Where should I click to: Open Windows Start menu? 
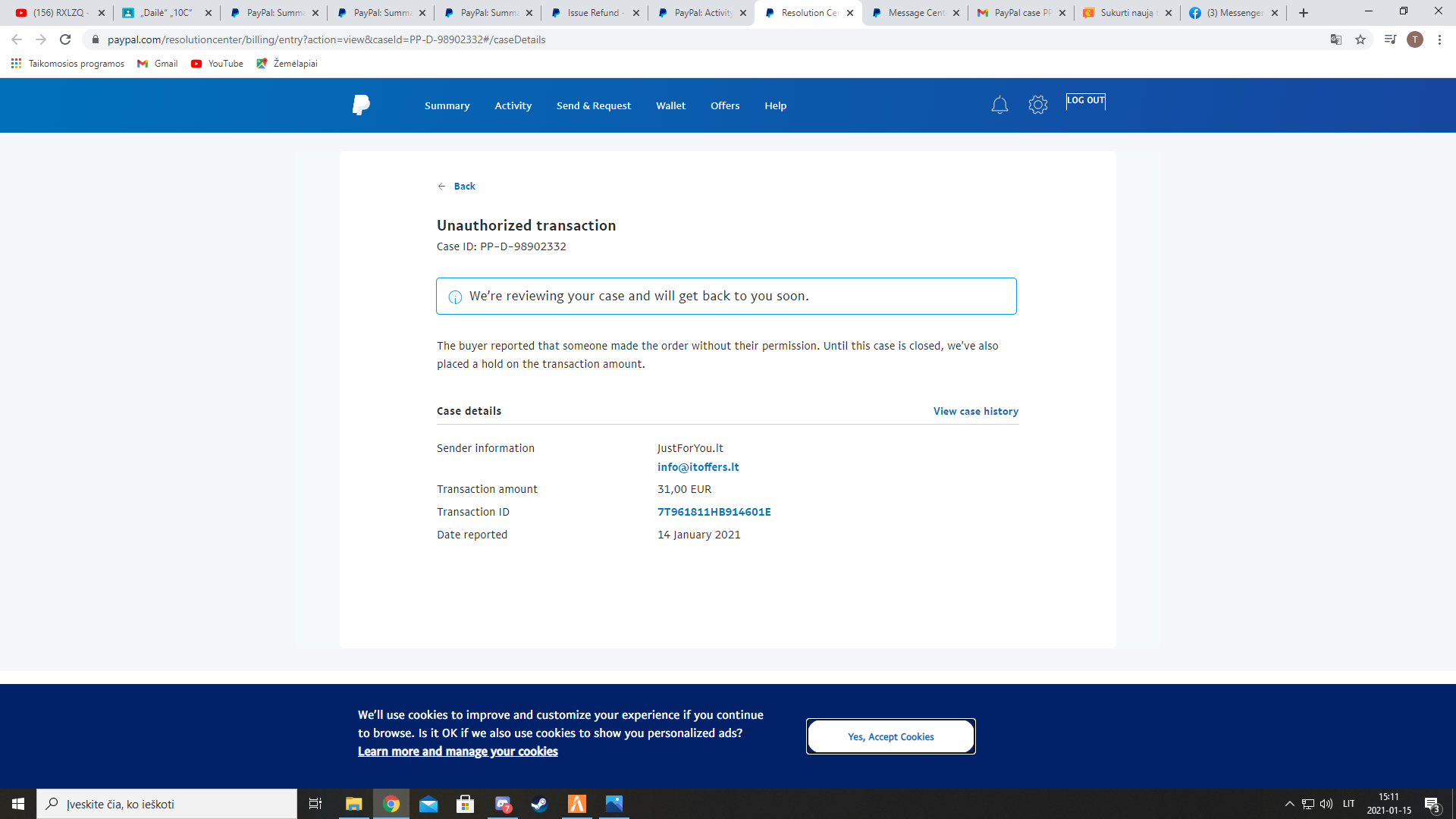(x=18, y=804)
